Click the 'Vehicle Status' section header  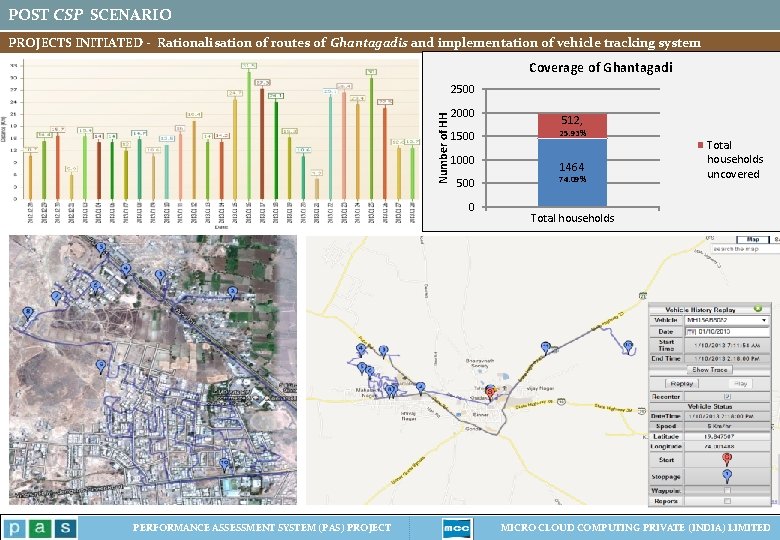pos(709,406)
